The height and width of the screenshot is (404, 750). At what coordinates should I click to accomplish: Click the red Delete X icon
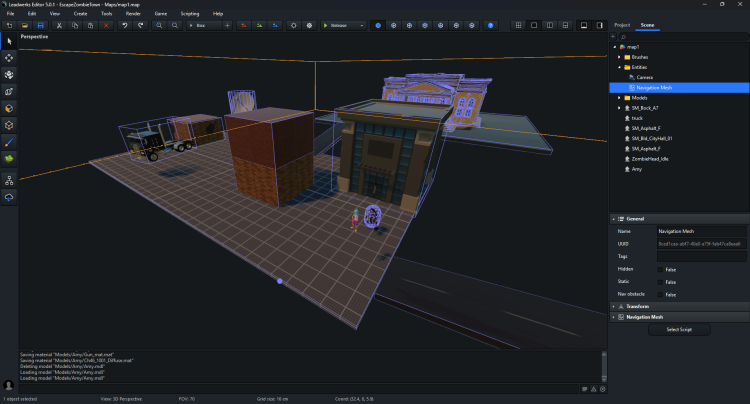(106, 25)
